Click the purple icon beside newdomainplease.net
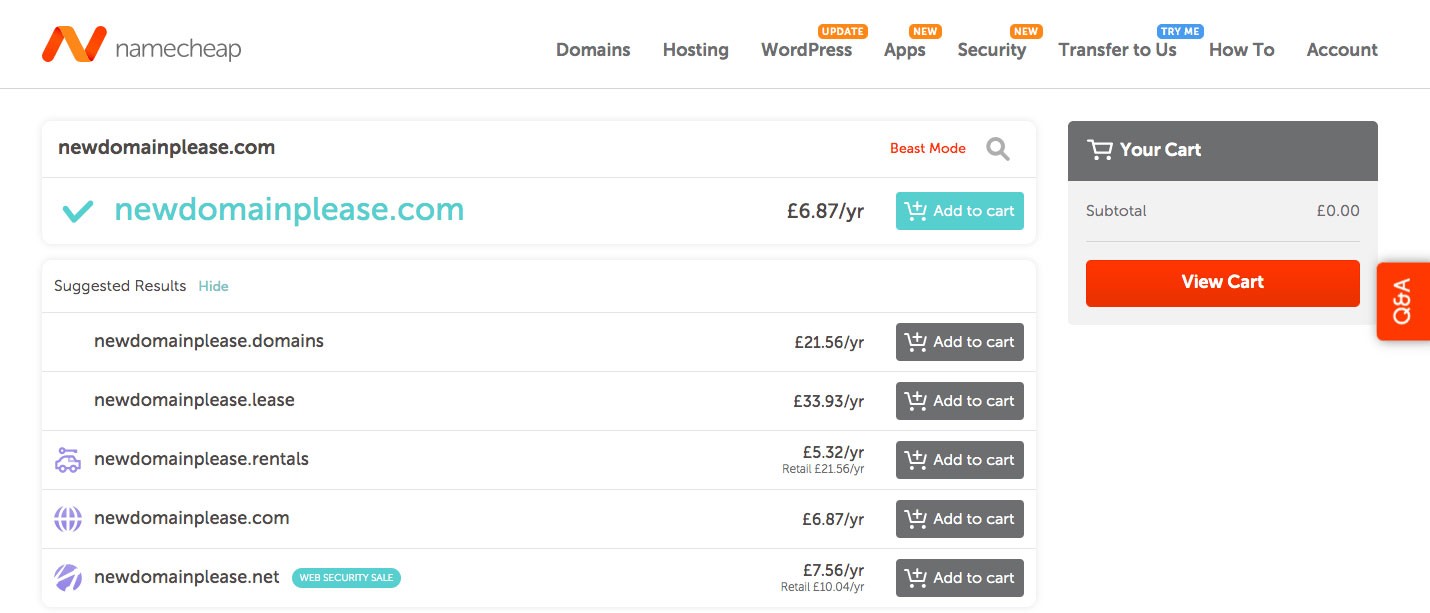 pyautogui.click(x=68, y=578)
